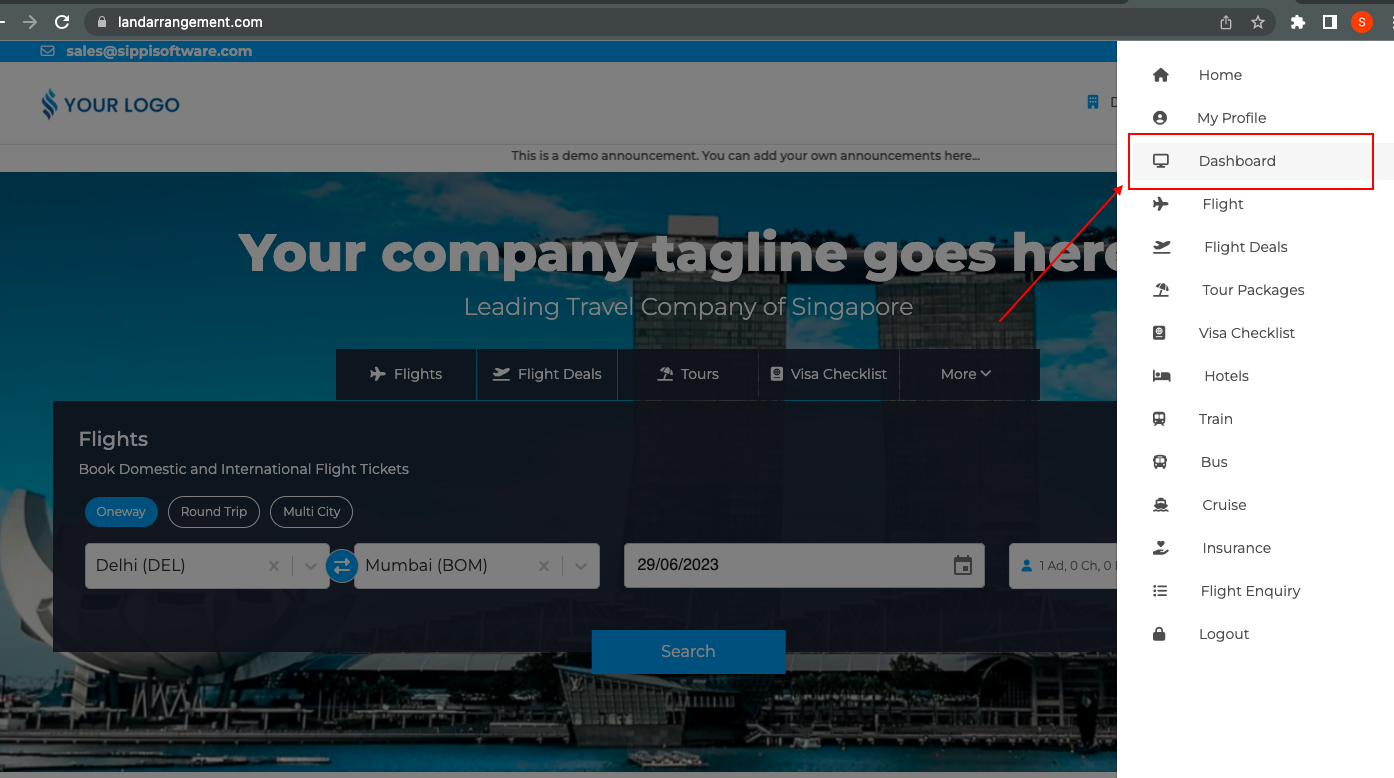Screen dimensions: 1394x778
Task: Clear the Delhi (DEL) selection with X
Action: [274, 566]
